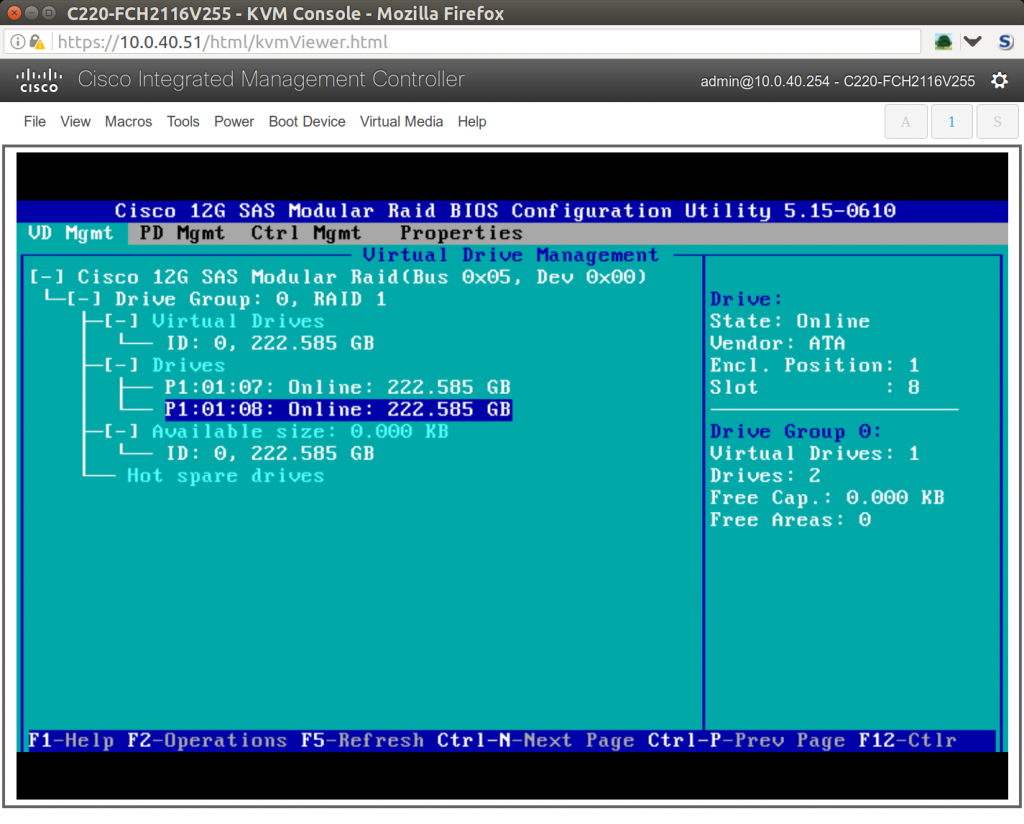Click the settings gear icon
1024x824 pixels.
(x=999, y=80)
